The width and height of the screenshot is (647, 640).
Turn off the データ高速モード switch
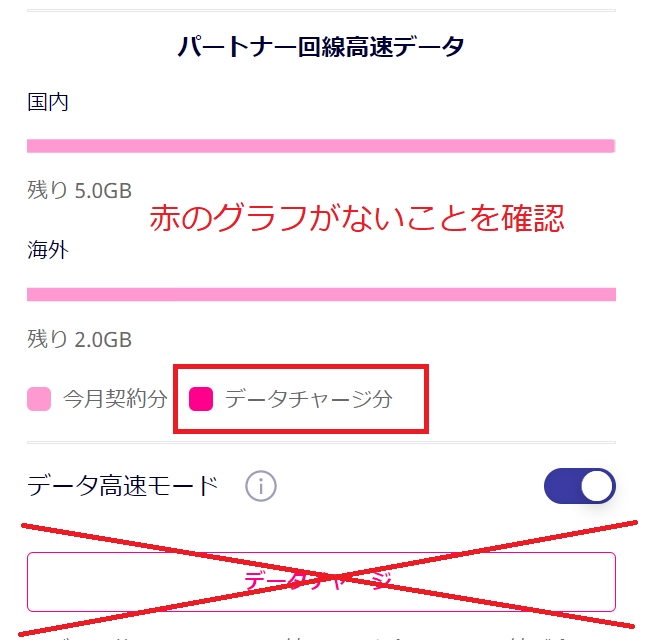[x=579, y=486]
